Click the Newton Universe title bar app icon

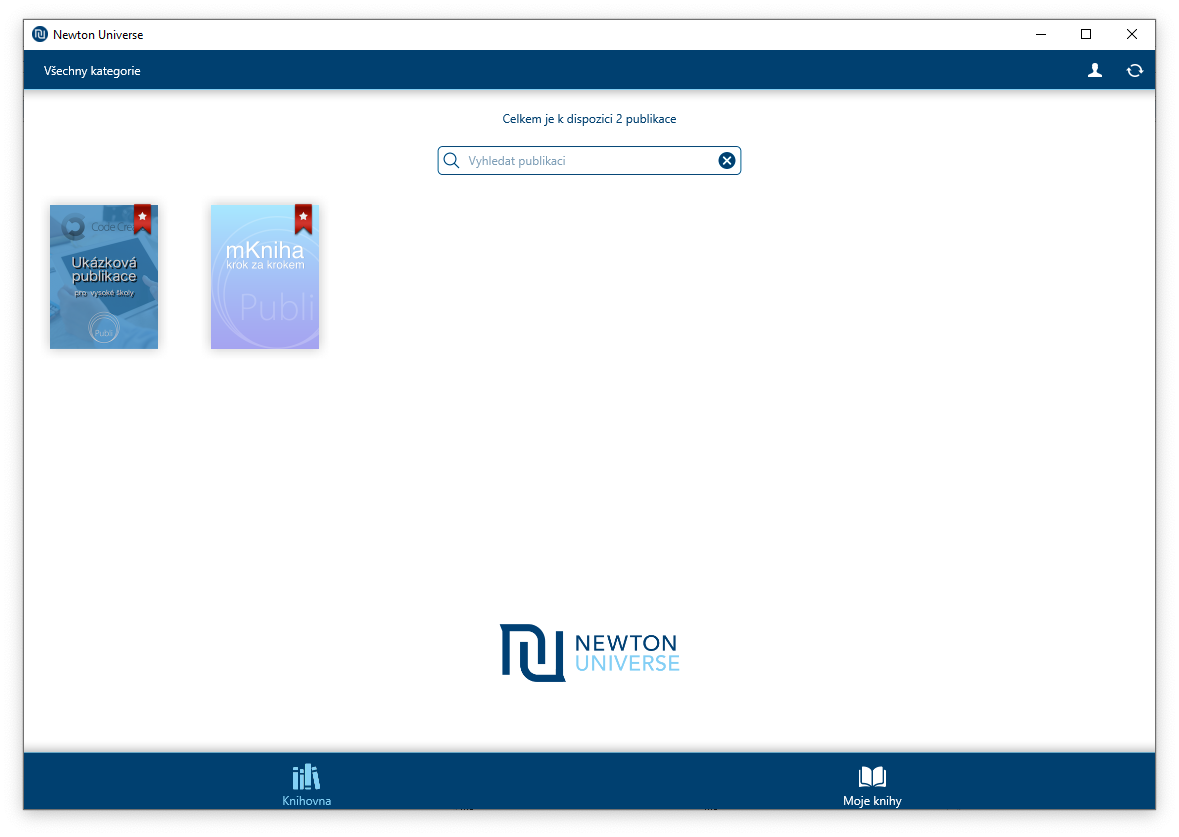click(x=40, y=35)
